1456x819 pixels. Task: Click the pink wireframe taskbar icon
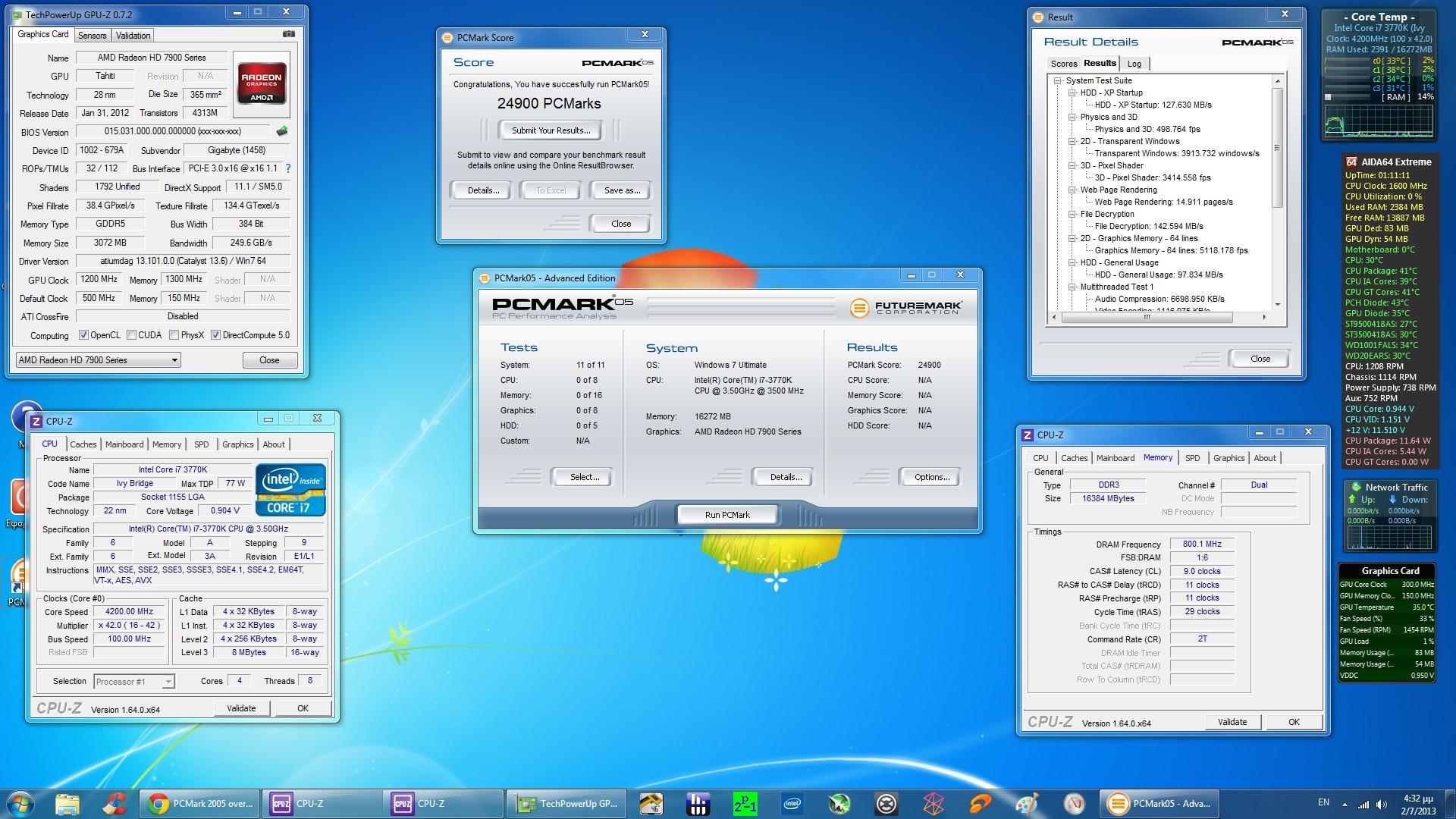pos(933,803)
